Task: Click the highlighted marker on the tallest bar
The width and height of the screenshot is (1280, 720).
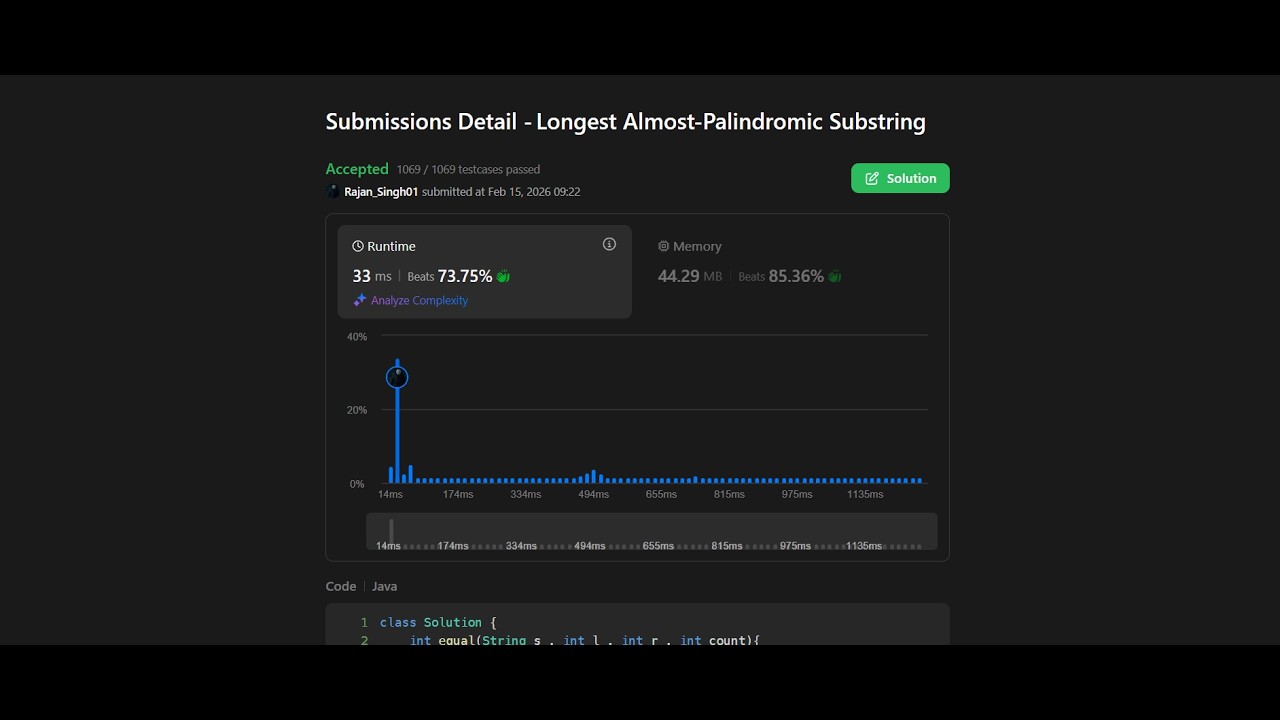Action: [x=397, y=377]
